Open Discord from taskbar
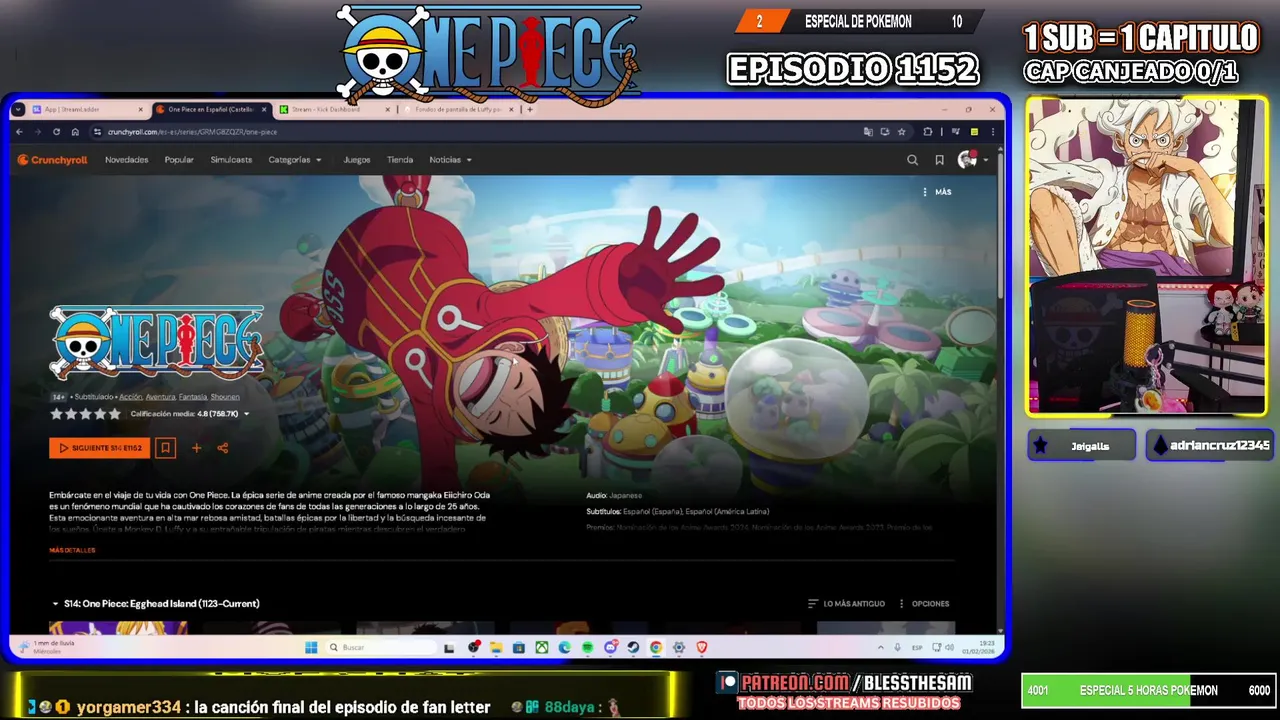Image resolution: width=1280 pixels, height=720 pixels. point(610,648)
